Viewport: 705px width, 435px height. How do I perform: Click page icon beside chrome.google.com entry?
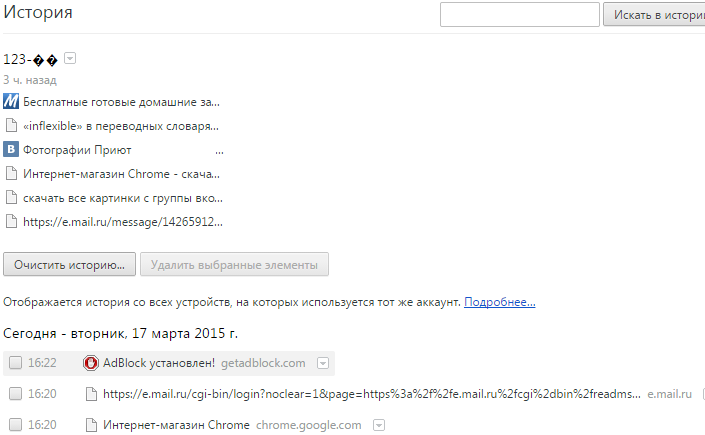(91, 425)
